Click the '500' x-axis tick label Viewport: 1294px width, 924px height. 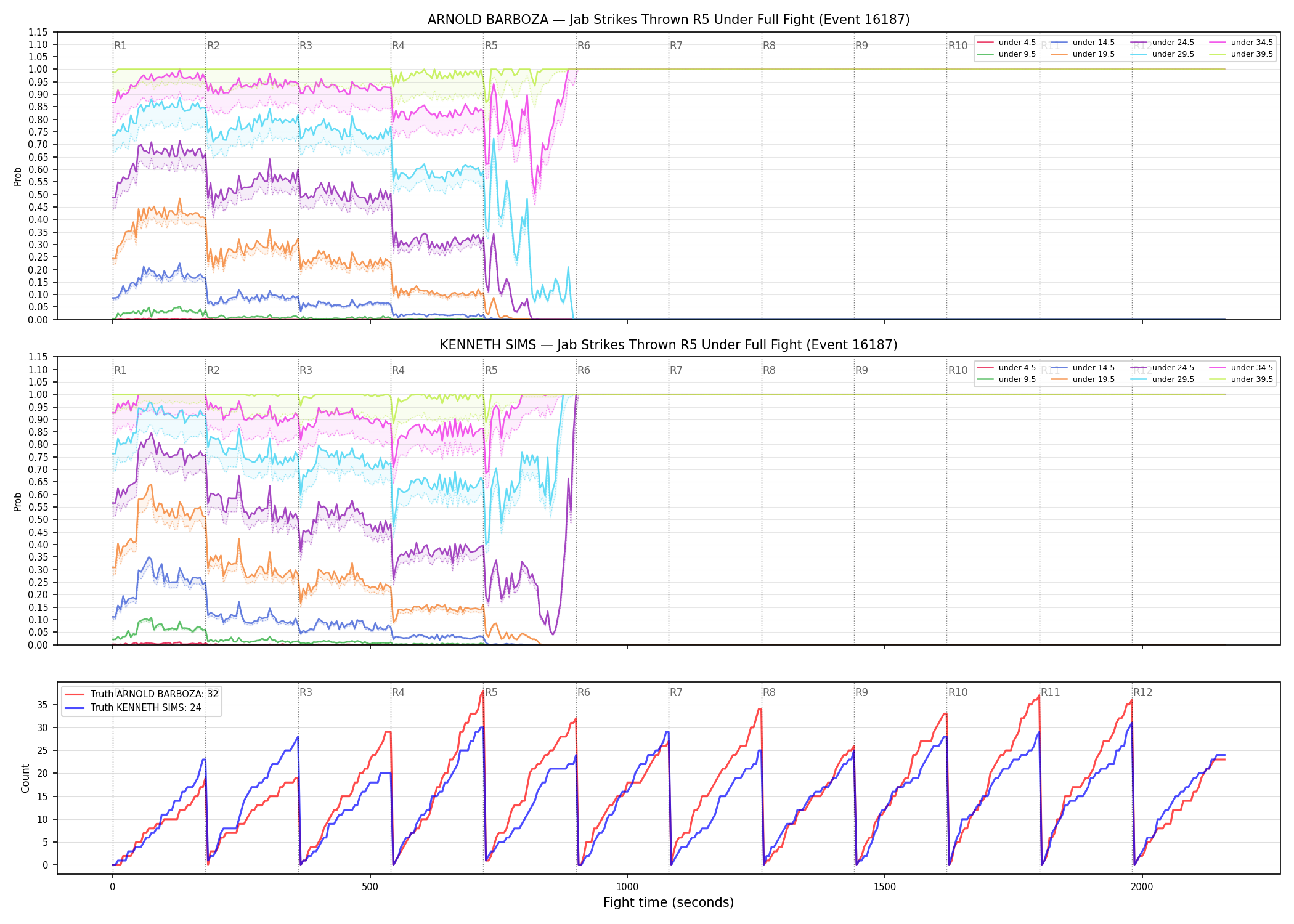click(x=370, y=886)
